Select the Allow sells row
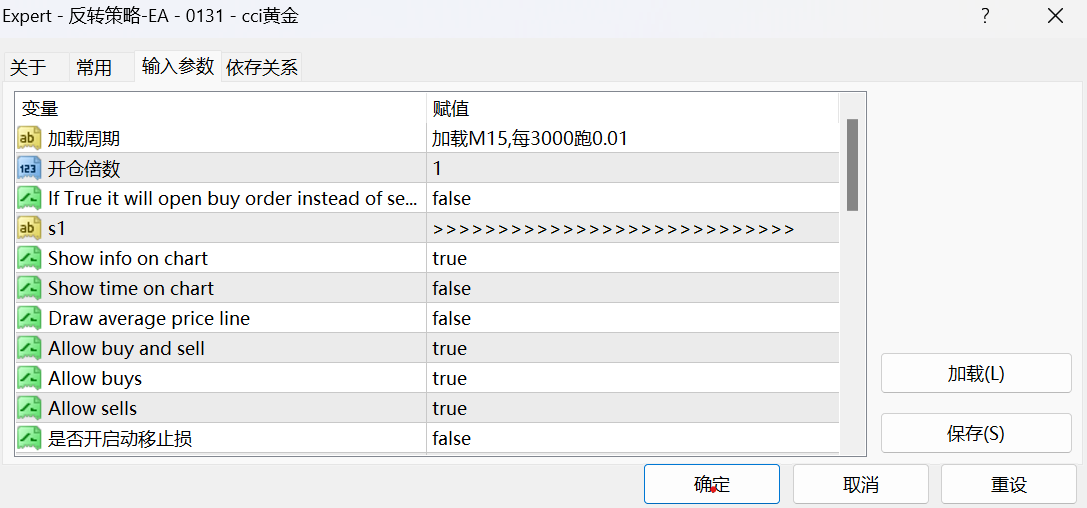 (427, 408)
